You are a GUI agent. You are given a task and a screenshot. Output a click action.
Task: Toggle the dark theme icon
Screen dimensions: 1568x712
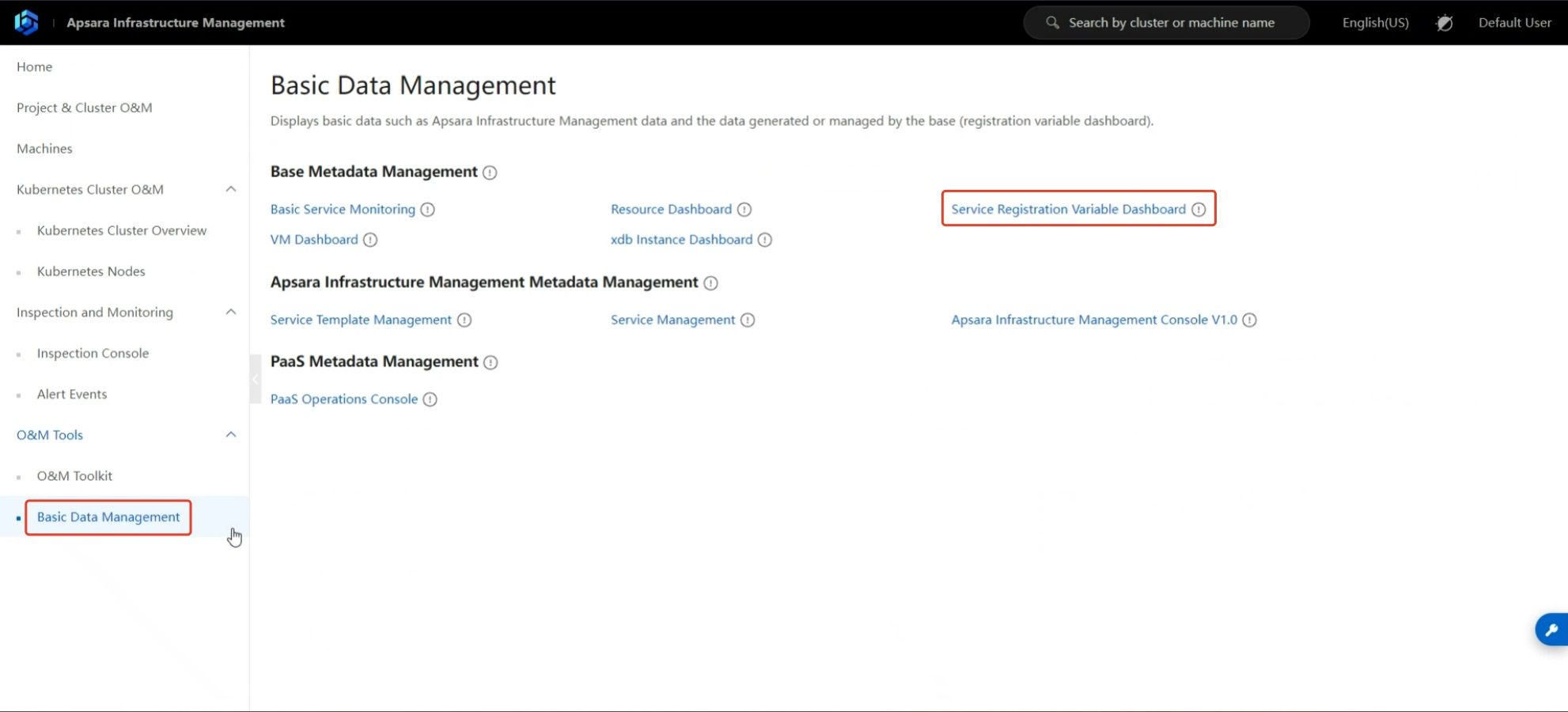pyautogui.click(x=1444, y=23)
